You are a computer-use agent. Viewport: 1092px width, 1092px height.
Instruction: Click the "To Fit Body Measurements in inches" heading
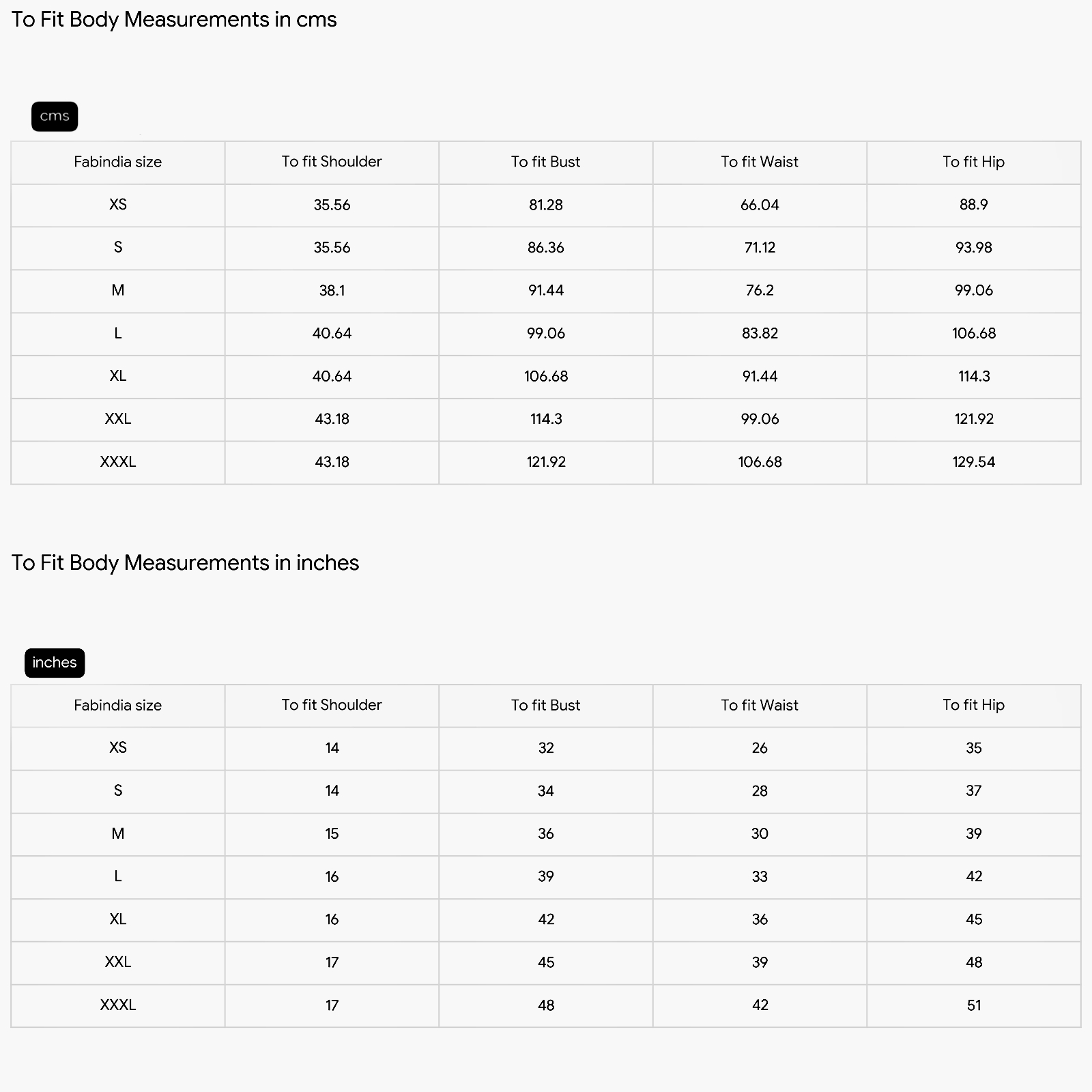(185, 563)
